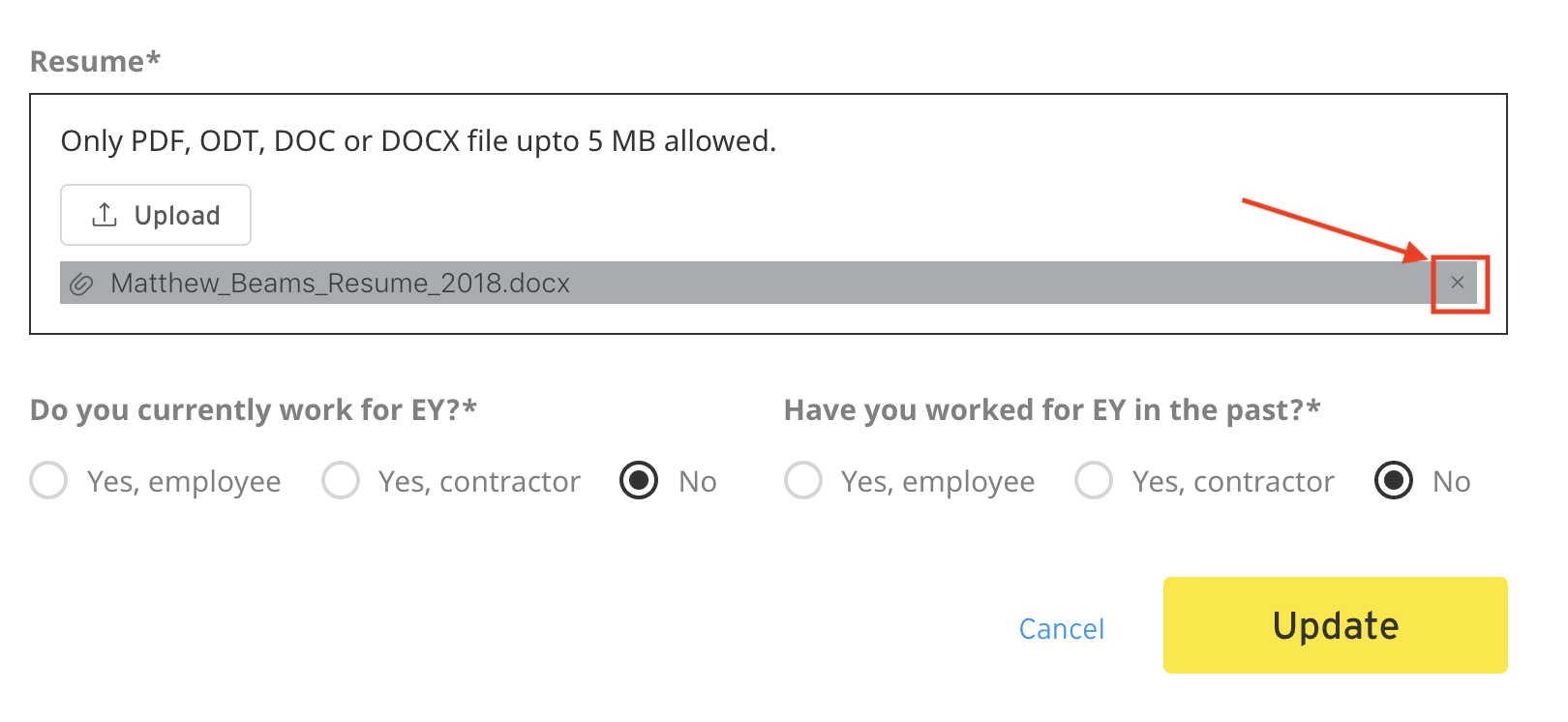
Task: Select "Yes, employee" radio for currently working at EY
Action: click(48, 480)
